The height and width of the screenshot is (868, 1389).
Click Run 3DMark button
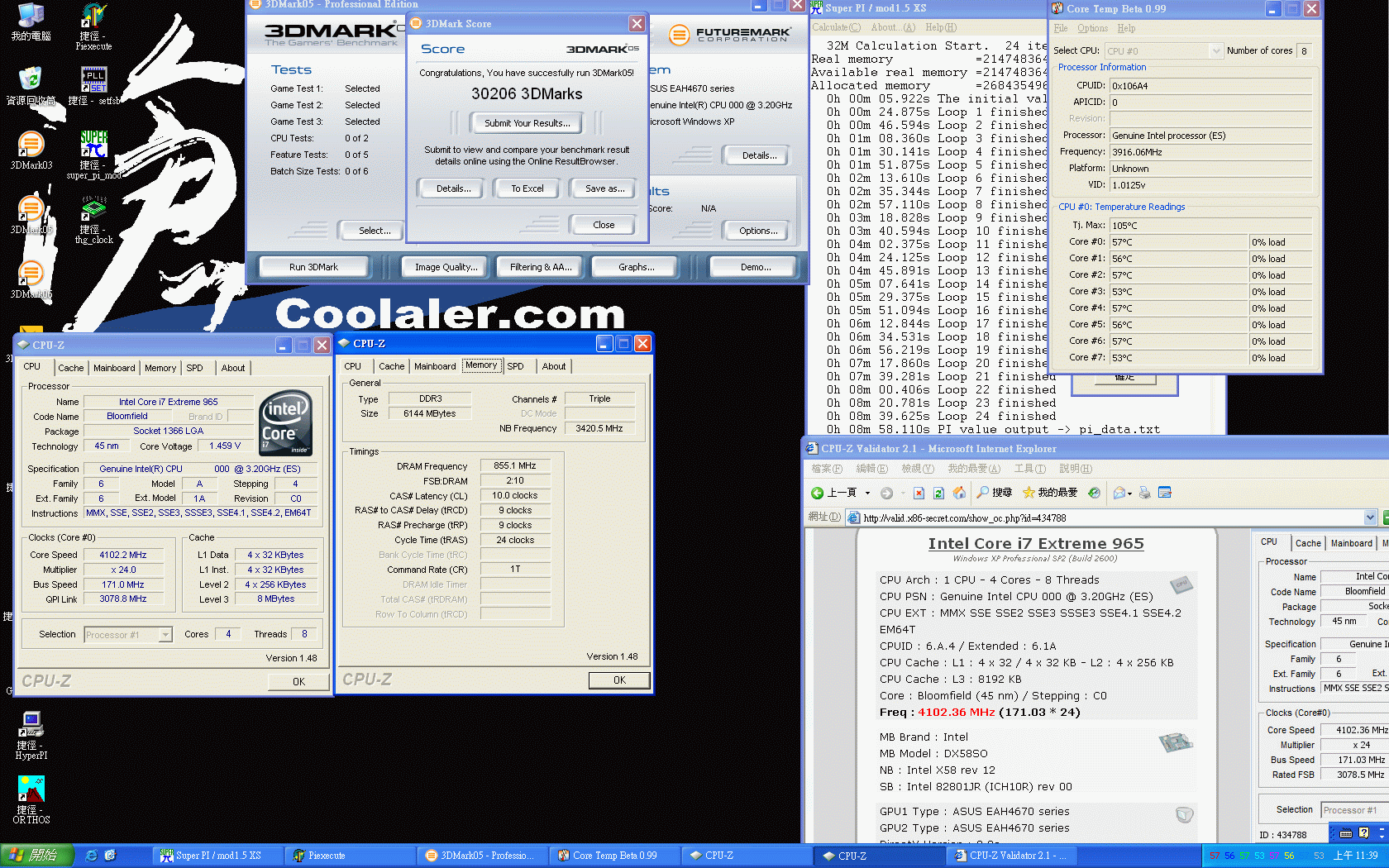(x=313, y=267)
